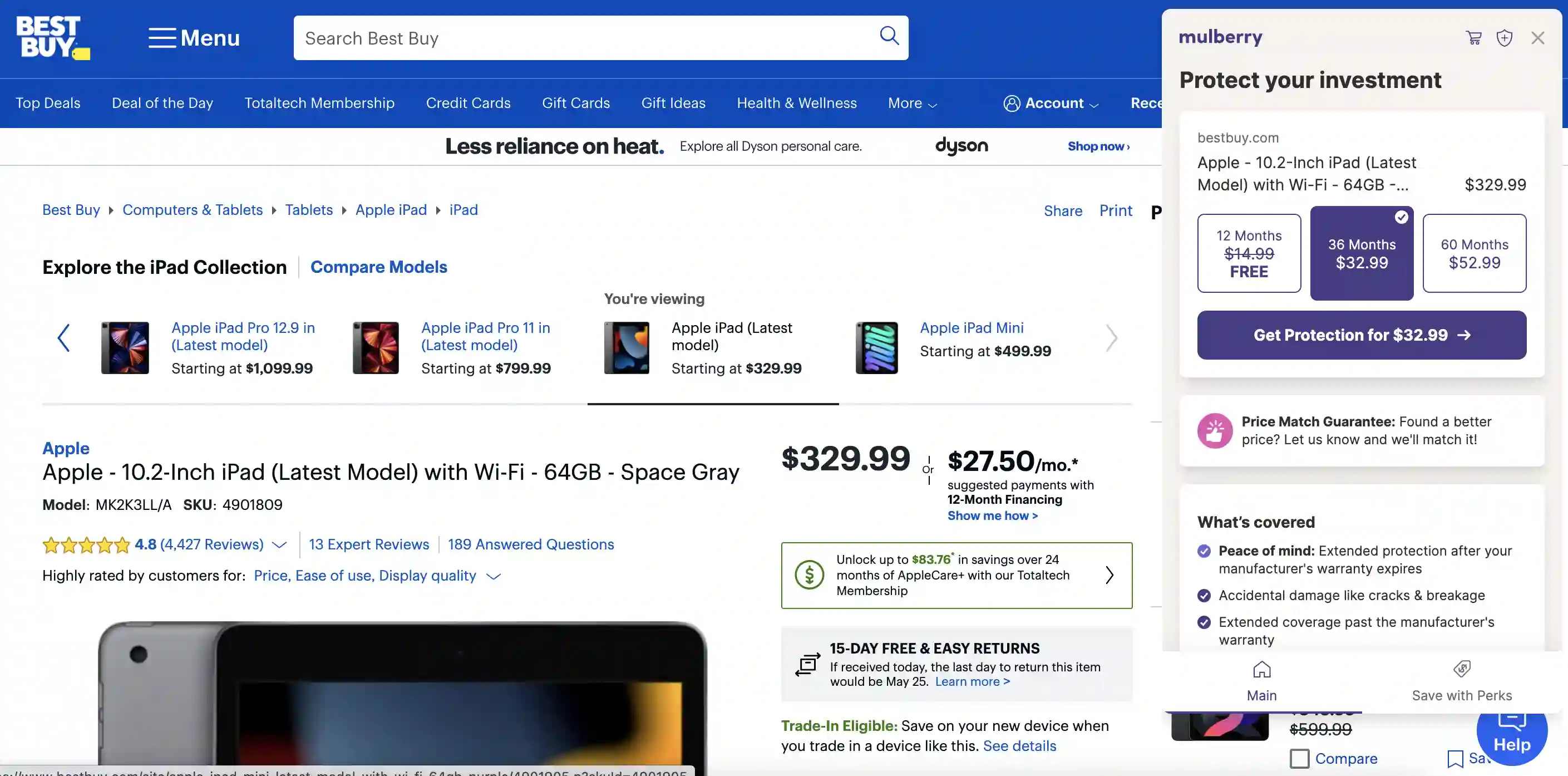This screenshot has width=1568, height=776.
Task: Click the Save bookmark icon
Action: 1455,759
